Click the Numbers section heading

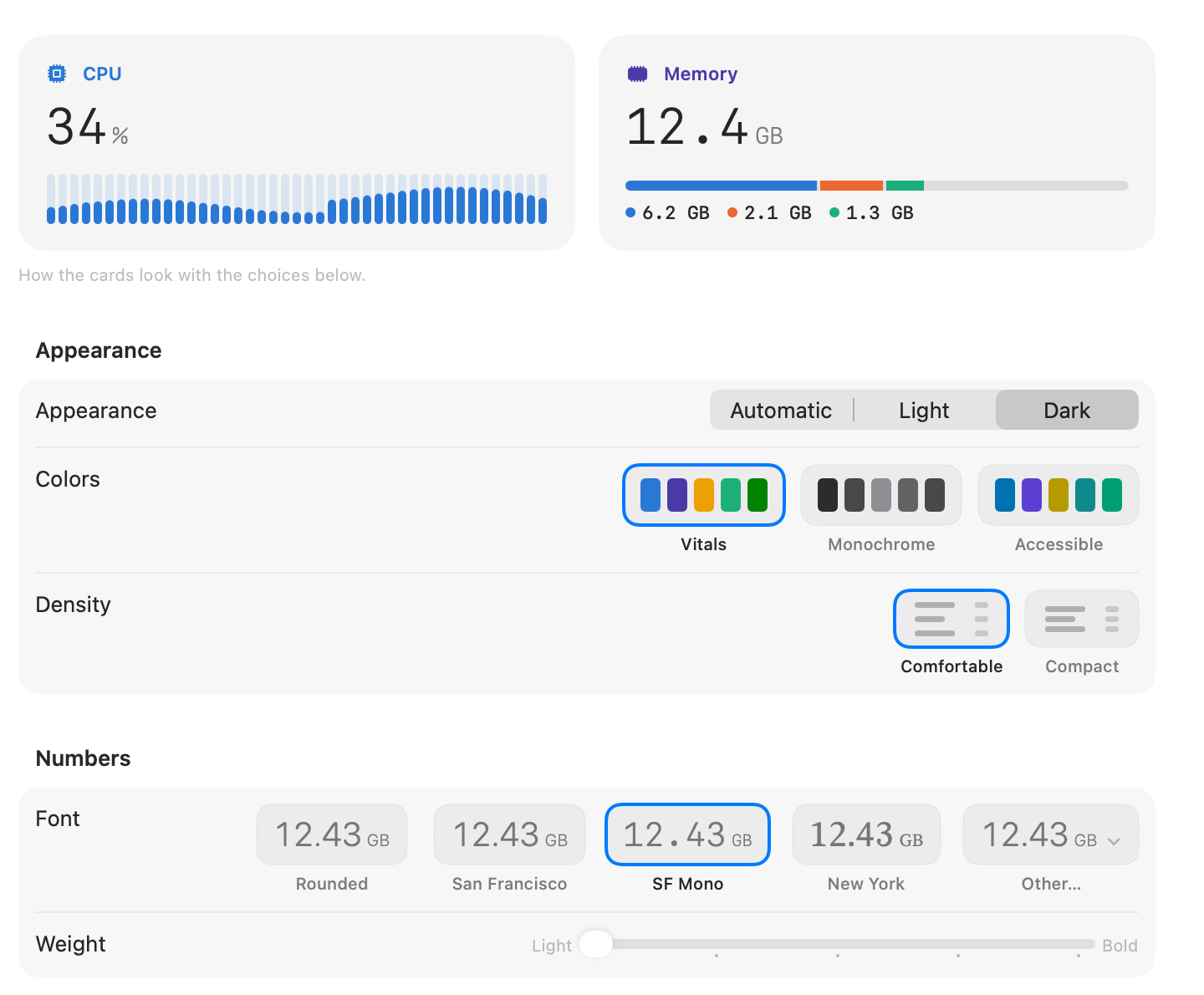83,758
